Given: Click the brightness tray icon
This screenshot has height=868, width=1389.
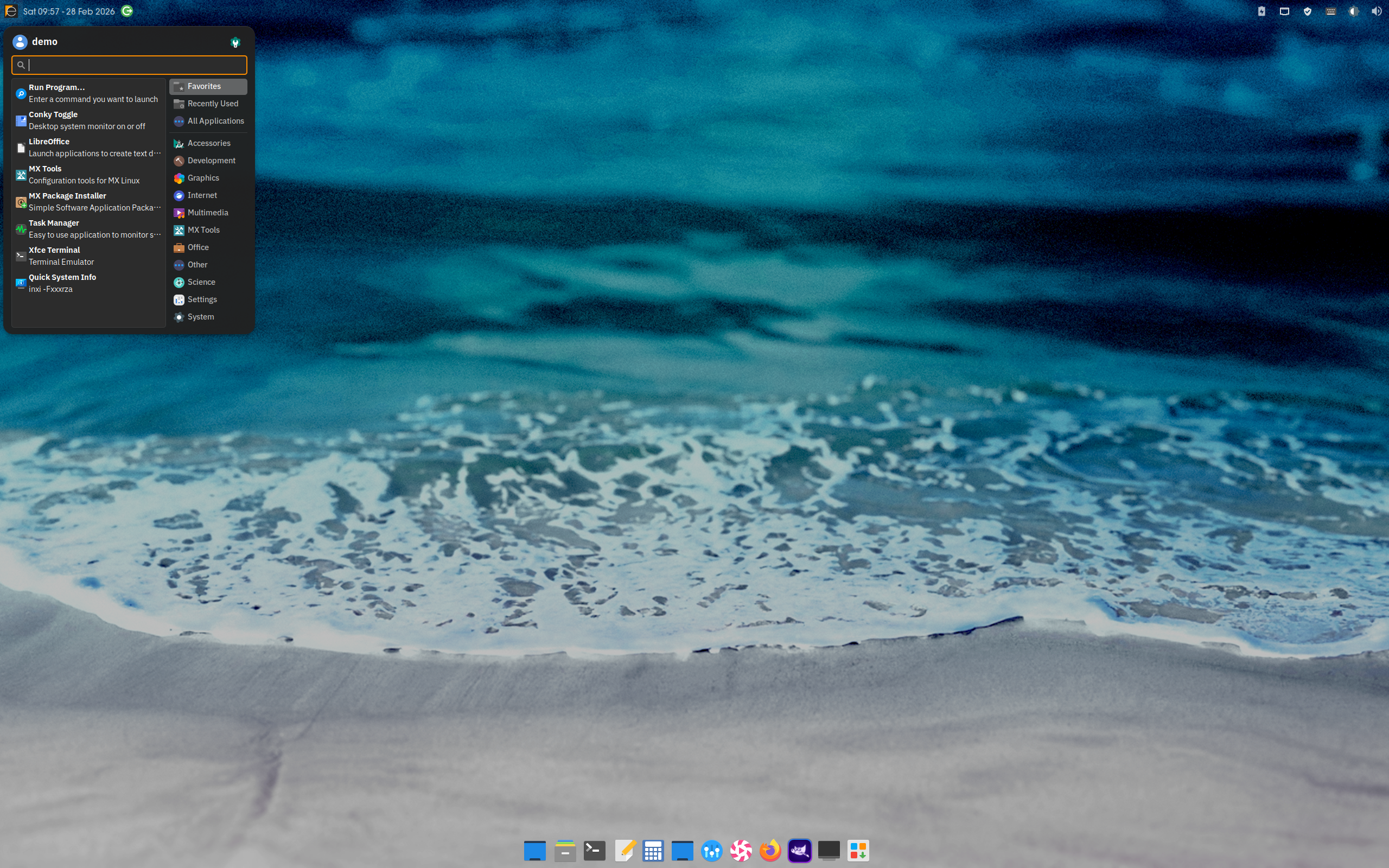Looking at the screenshot, I should click(x=1353, y=11).
